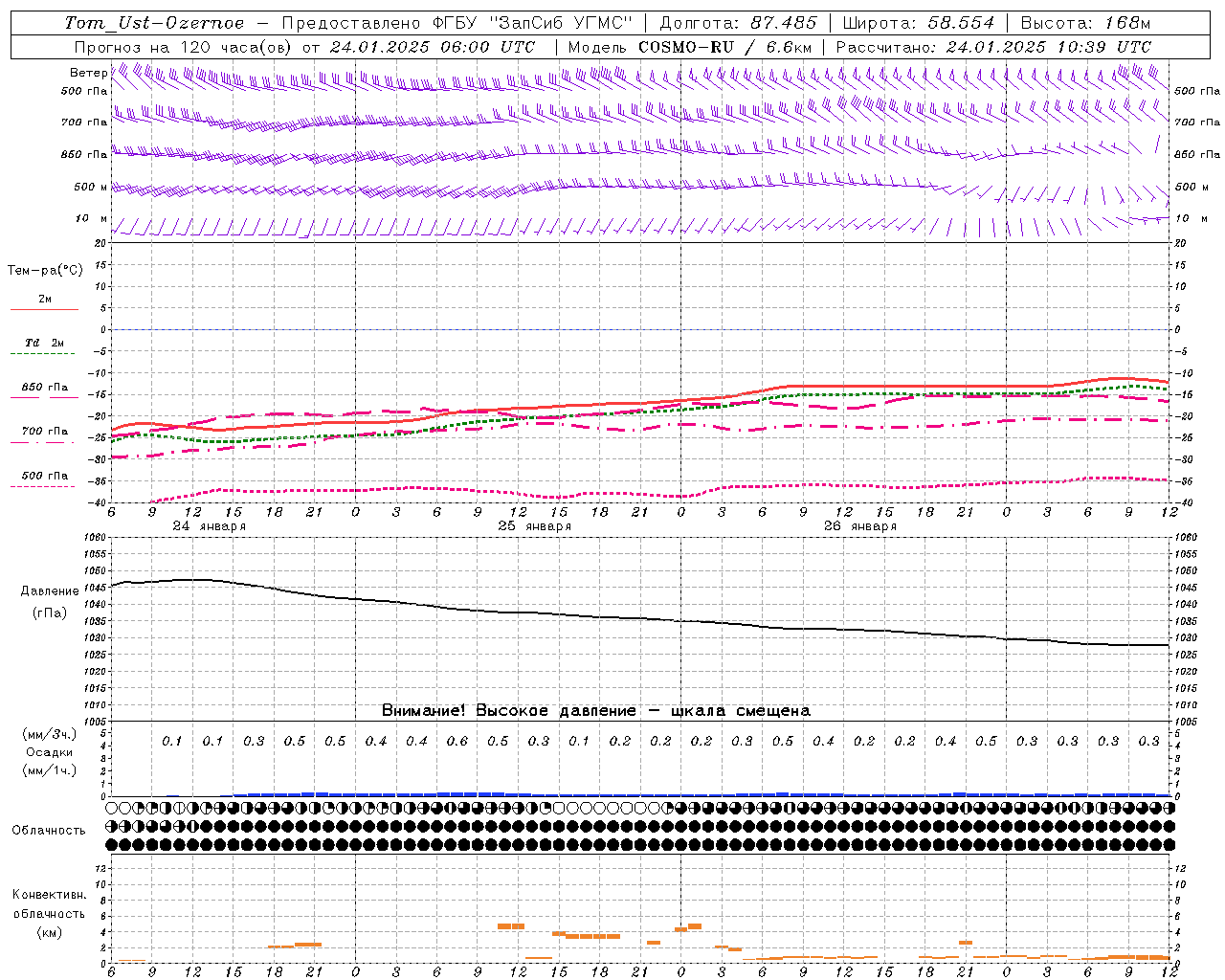Click the (км) unit under convective cloud label

50,931
